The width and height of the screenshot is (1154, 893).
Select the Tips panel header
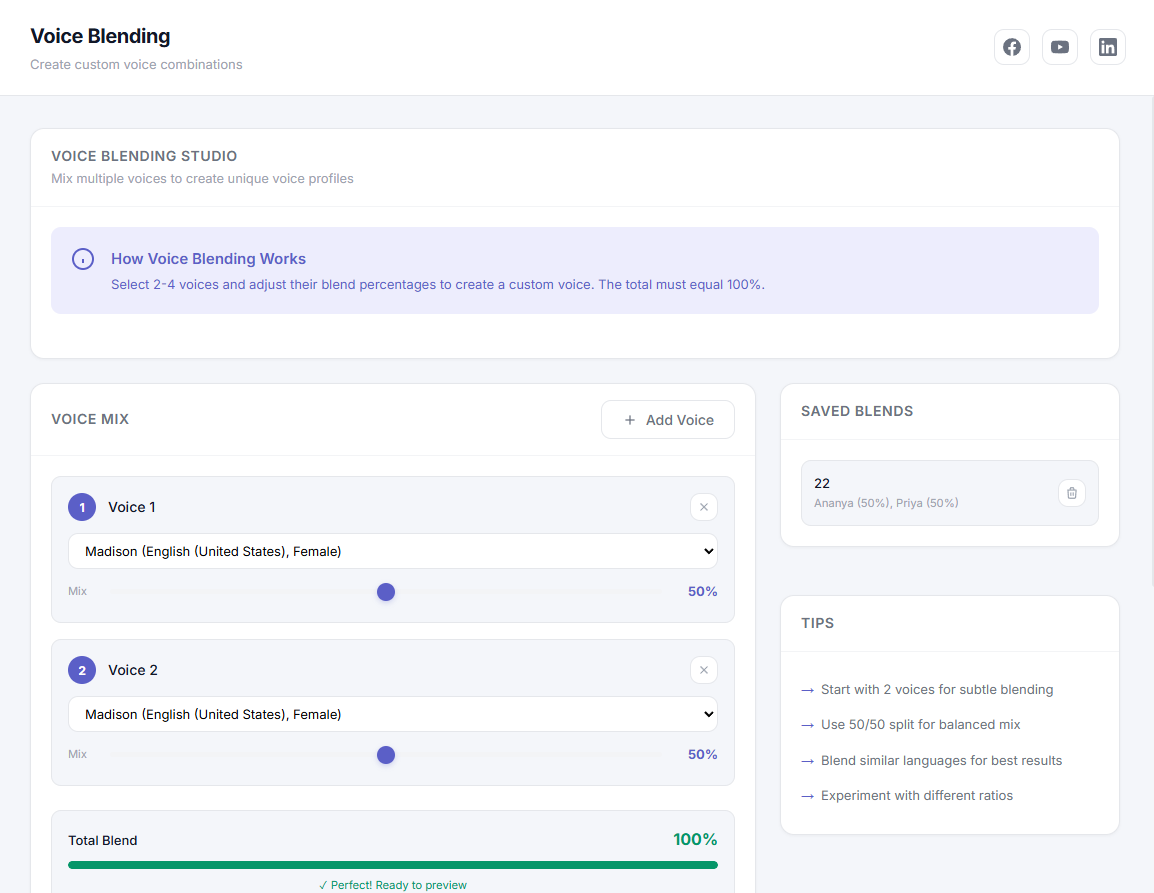pos(817,623)
